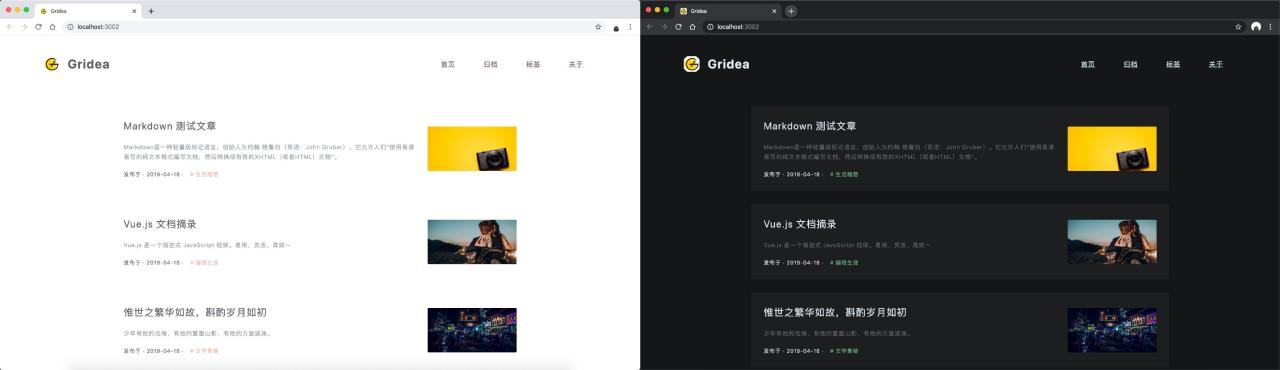
Task: Go forward in the dark browser window
Action: [664, 27]
